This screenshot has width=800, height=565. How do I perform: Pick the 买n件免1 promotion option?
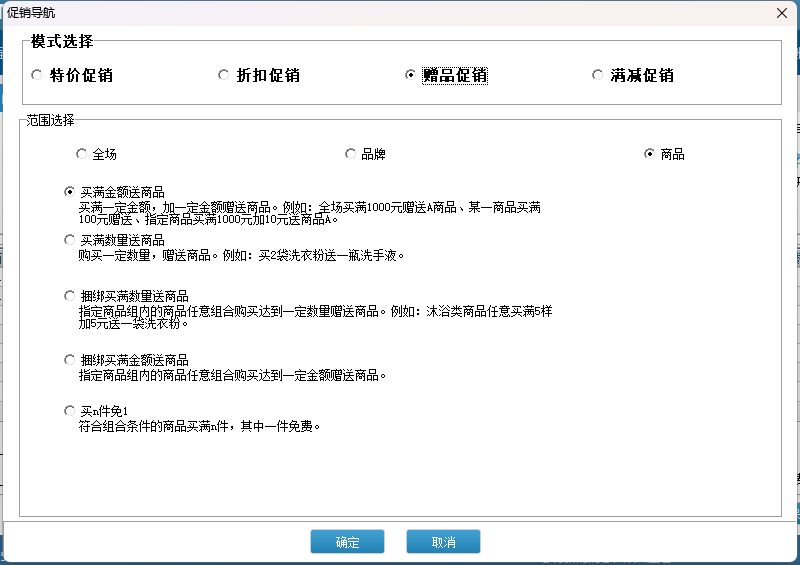pos(69,411)
